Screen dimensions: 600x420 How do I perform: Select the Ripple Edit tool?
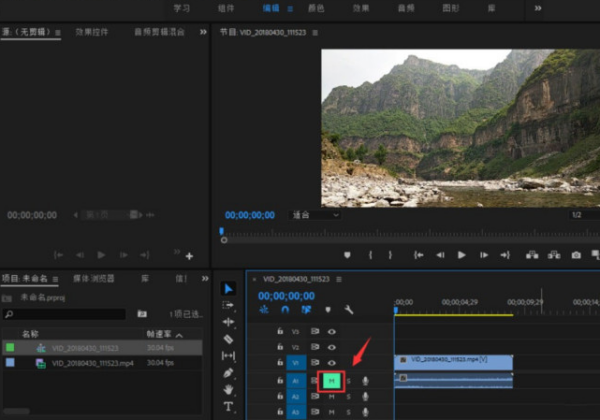coord(228,322)
